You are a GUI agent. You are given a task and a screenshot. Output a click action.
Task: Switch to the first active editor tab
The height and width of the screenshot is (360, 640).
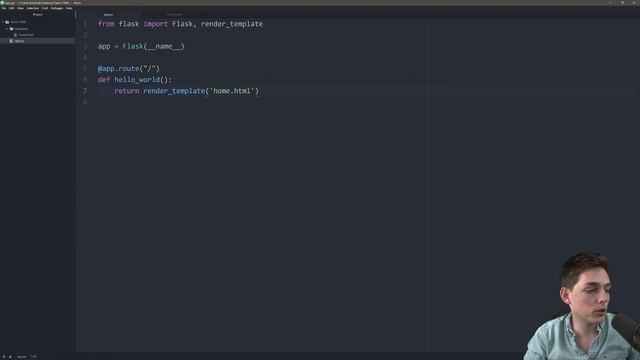click(x=108, y=15)
